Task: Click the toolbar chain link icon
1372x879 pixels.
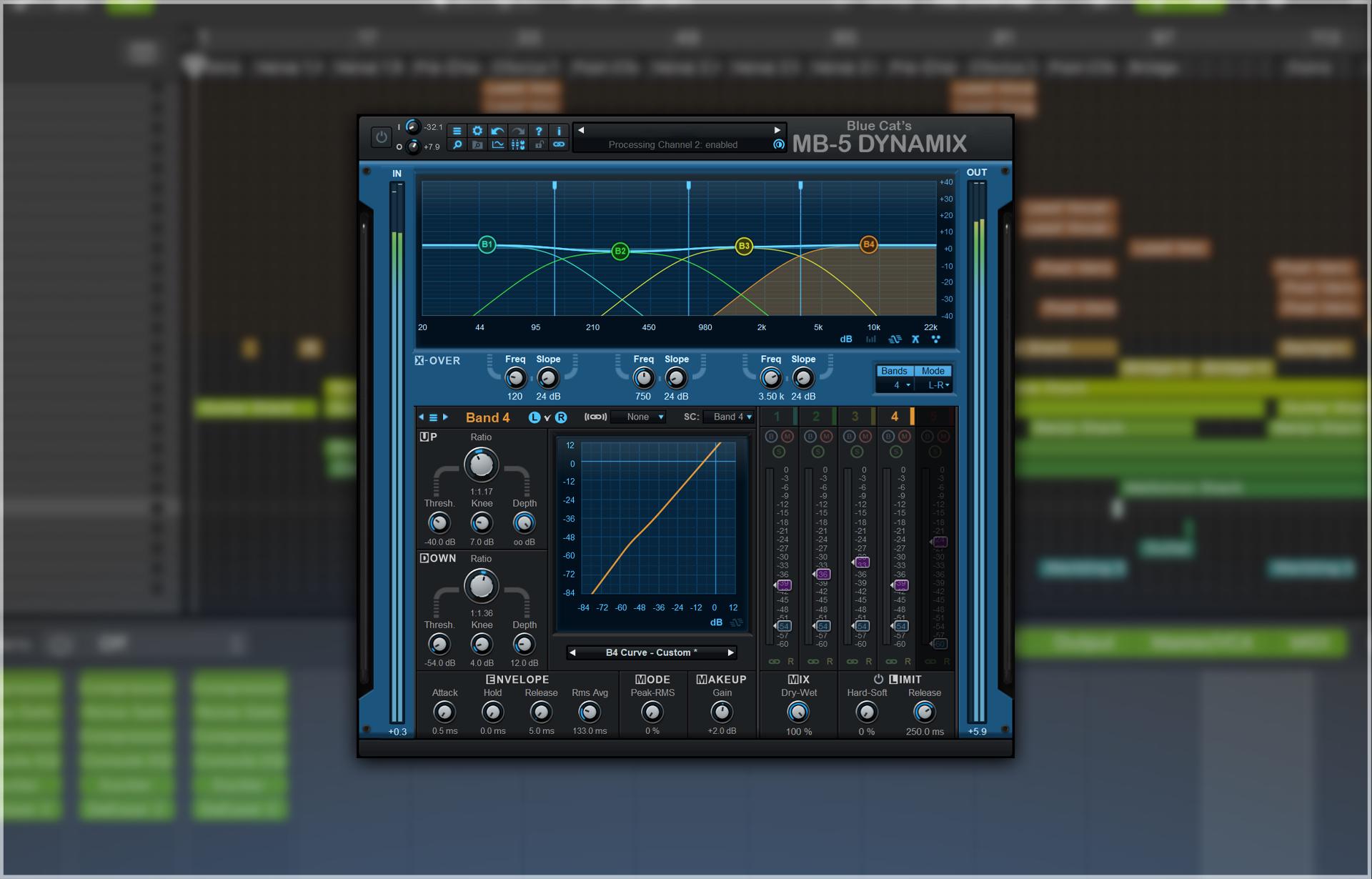Action: coord(559,145)
